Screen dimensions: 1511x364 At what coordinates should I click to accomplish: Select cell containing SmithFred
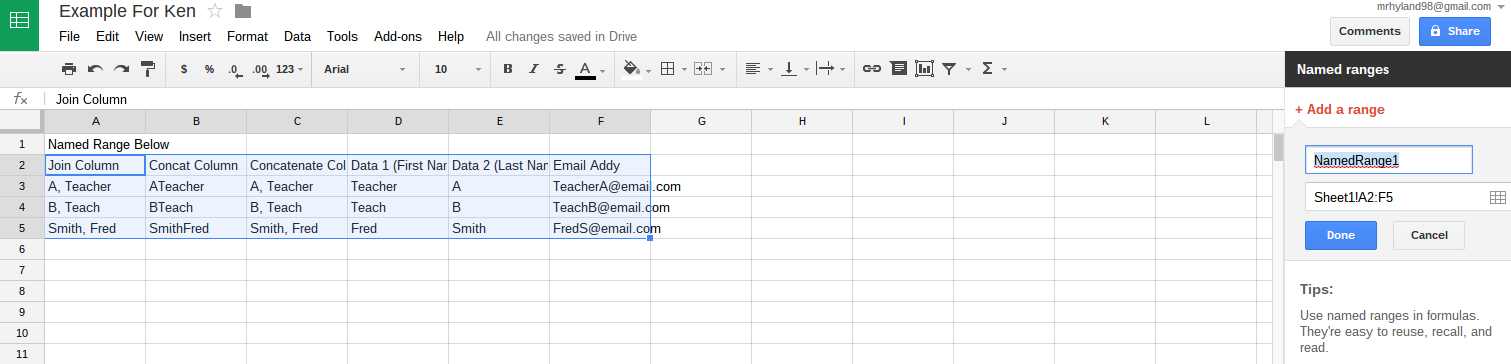point(196,228)
